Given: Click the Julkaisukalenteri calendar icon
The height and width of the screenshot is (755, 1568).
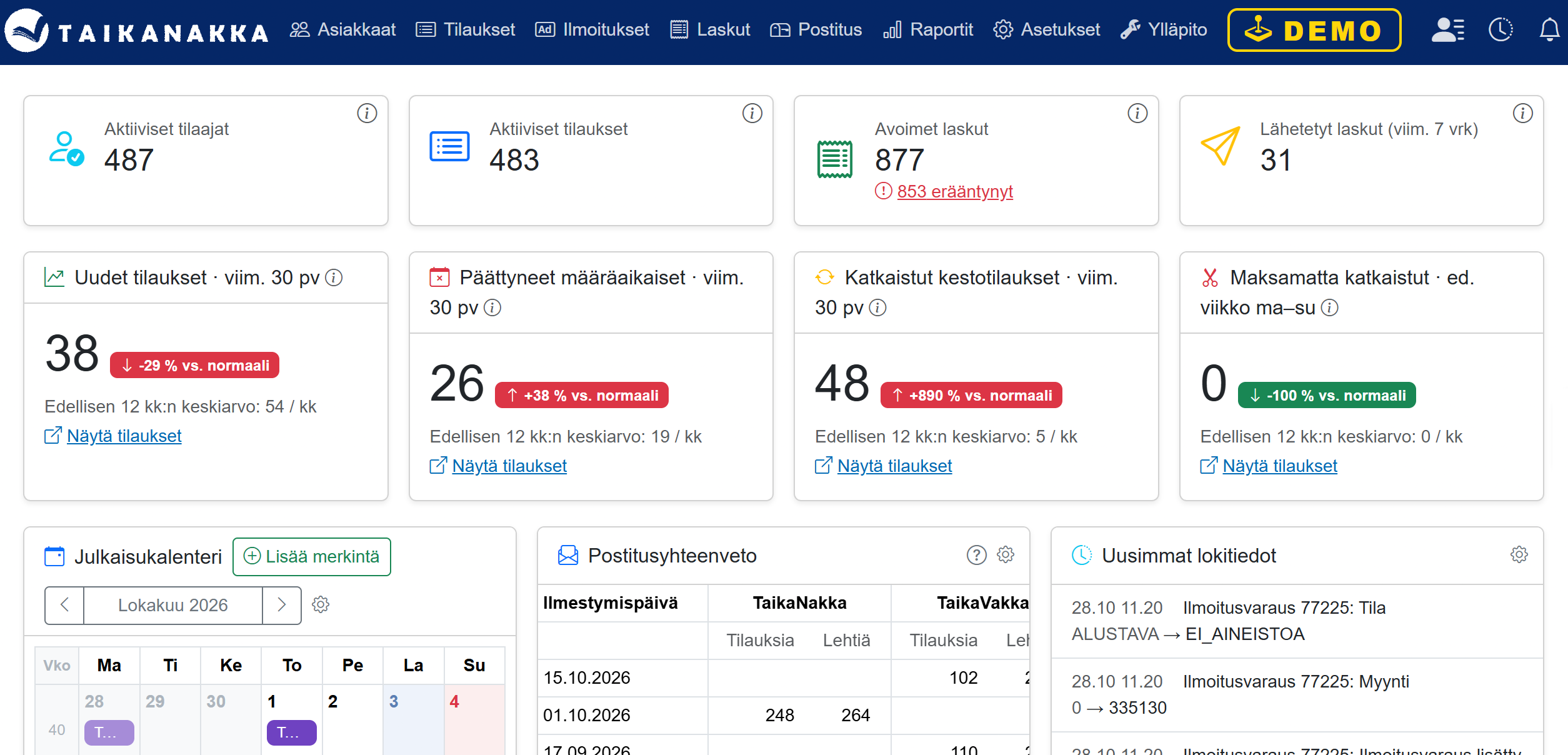Looking at the screenshot, I should [54, 556].
